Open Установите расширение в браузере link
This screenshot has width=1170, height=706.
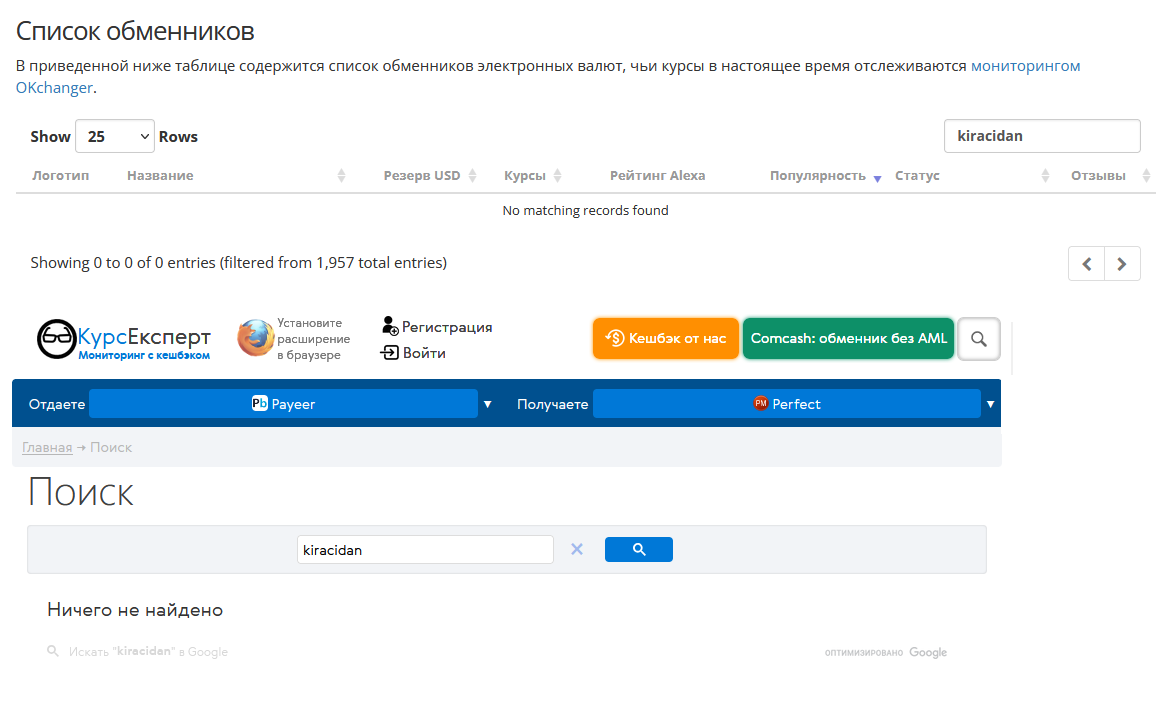(313, 339)
